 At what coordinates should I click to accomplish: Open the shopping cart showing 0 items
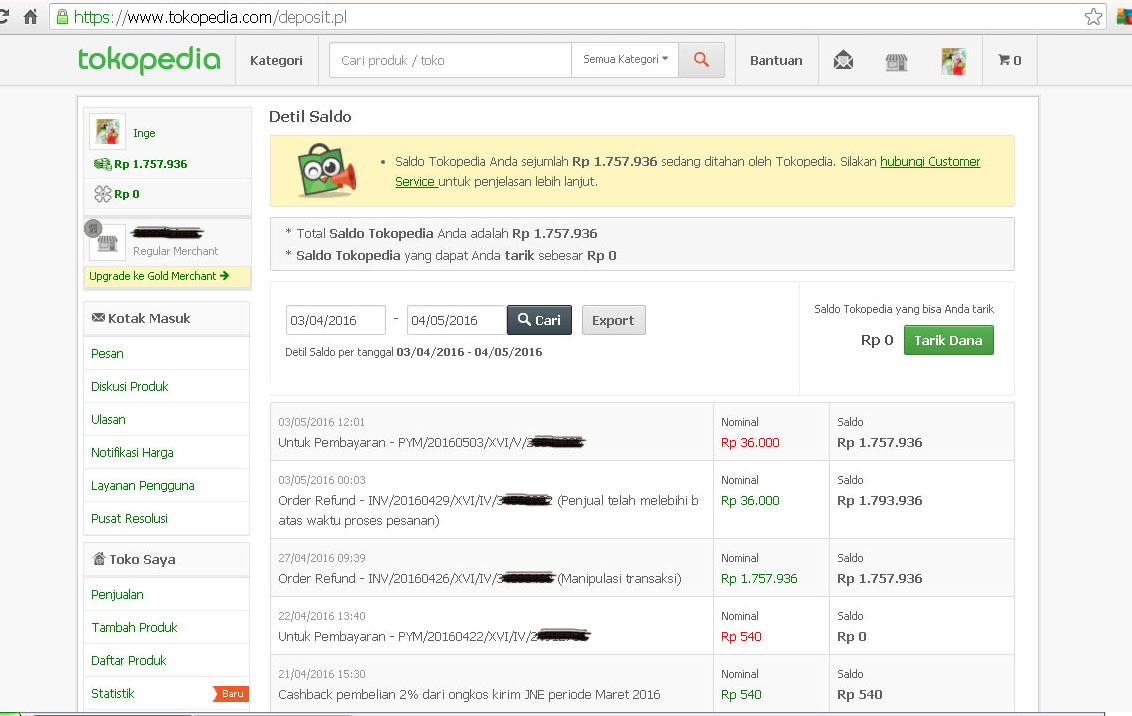click(x=1009, y=60)
